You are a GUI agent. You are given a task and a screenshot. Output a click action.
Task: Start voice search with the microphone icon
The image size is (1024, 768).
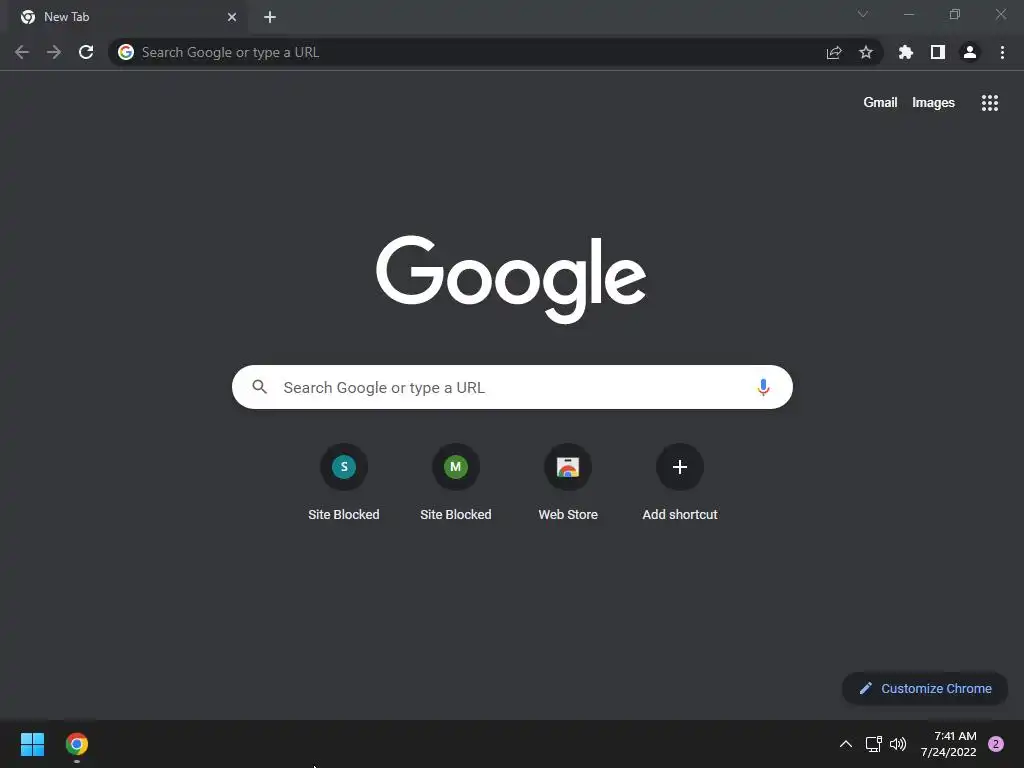point(763,387)
